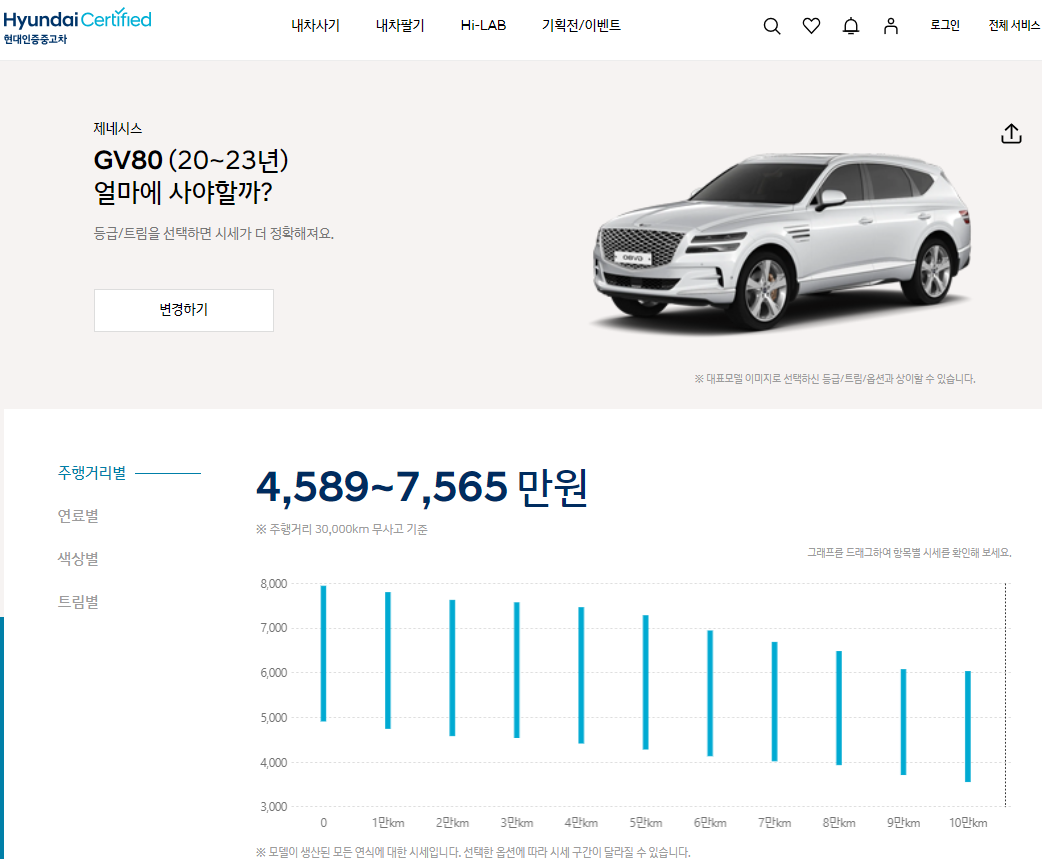Click the 1만km axis label
1042x859 pixels.
pos(388,823)
